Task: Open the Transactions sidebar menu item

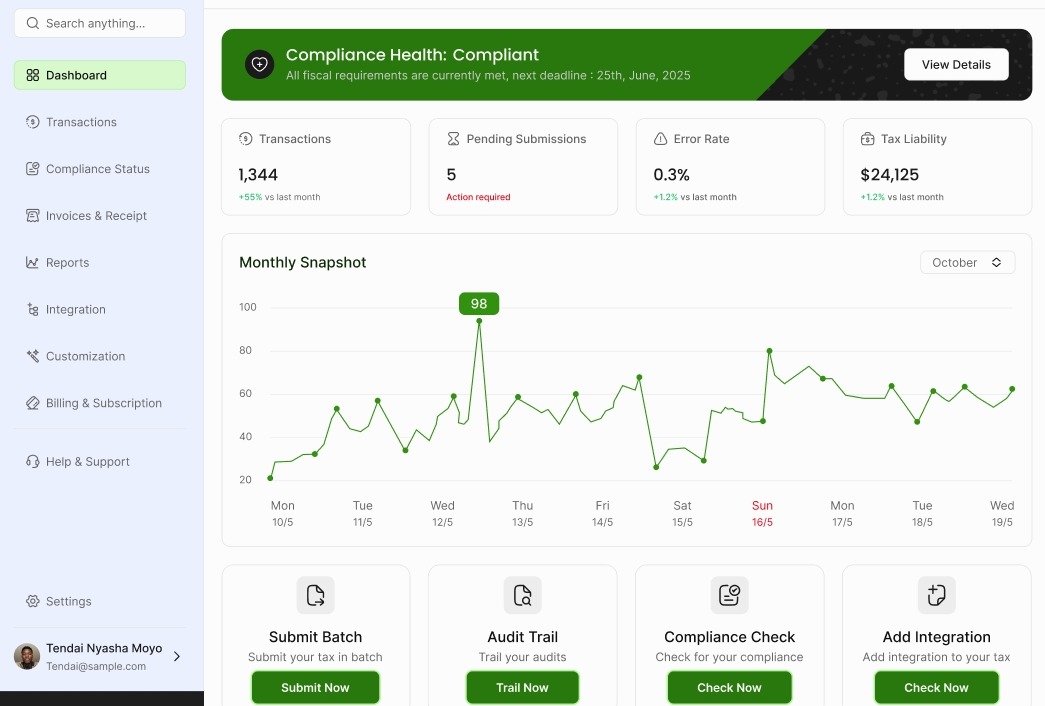Action: 81,122
